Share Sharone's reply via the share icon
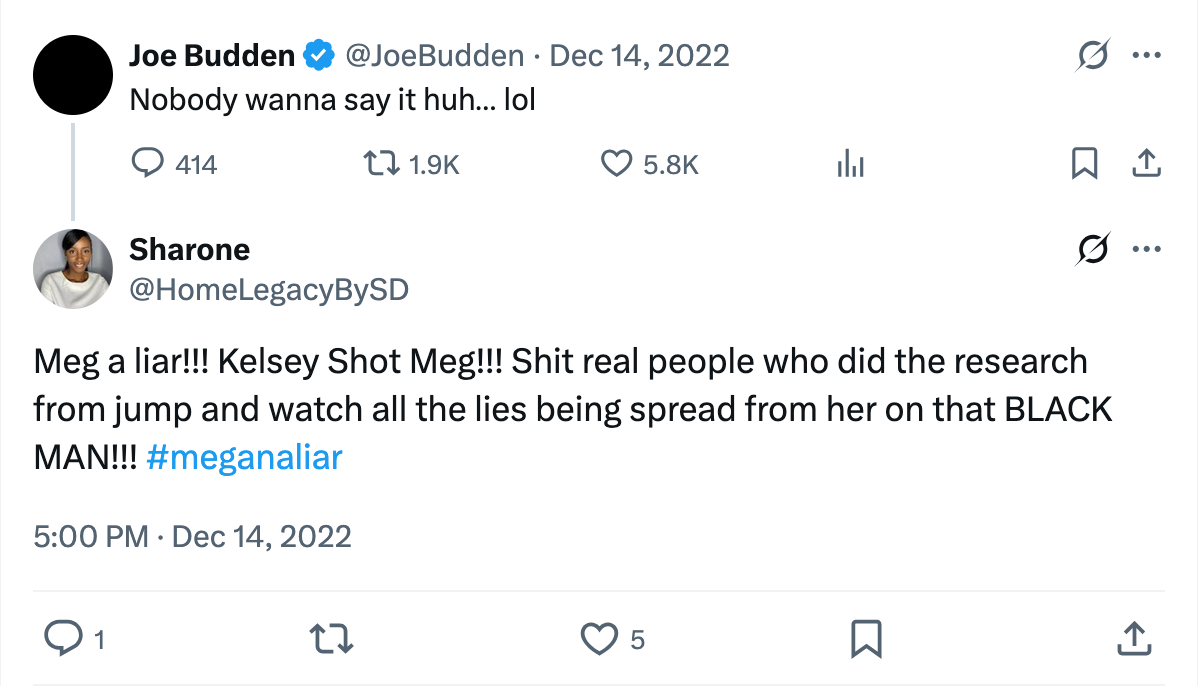 tap(1132, 637)
